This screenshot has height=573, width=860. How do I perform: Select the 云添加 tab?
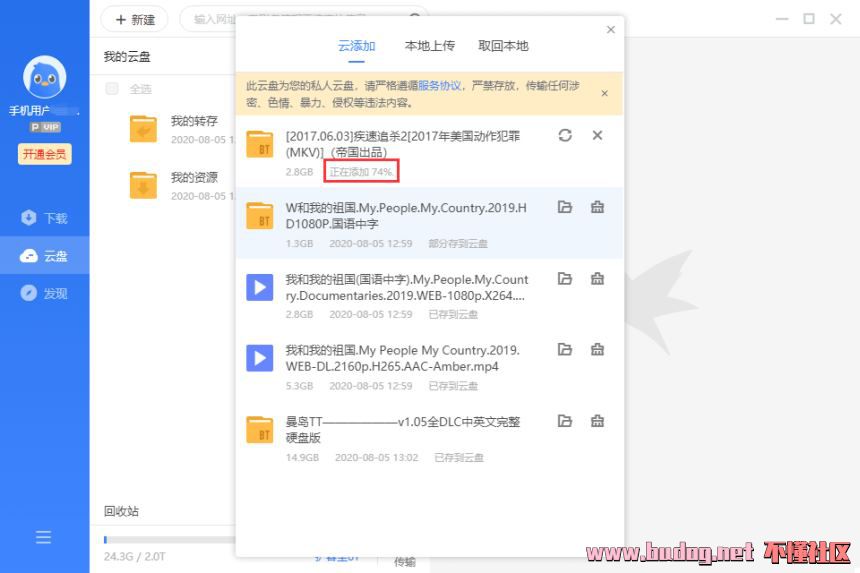point(356,46)
